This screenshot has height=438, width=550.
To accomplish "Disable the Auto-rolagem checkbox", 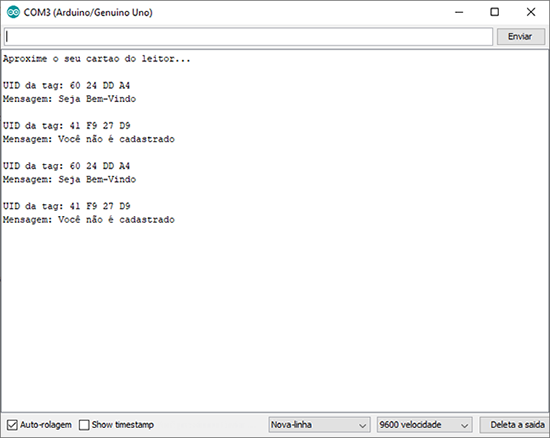I will (12, 425).
